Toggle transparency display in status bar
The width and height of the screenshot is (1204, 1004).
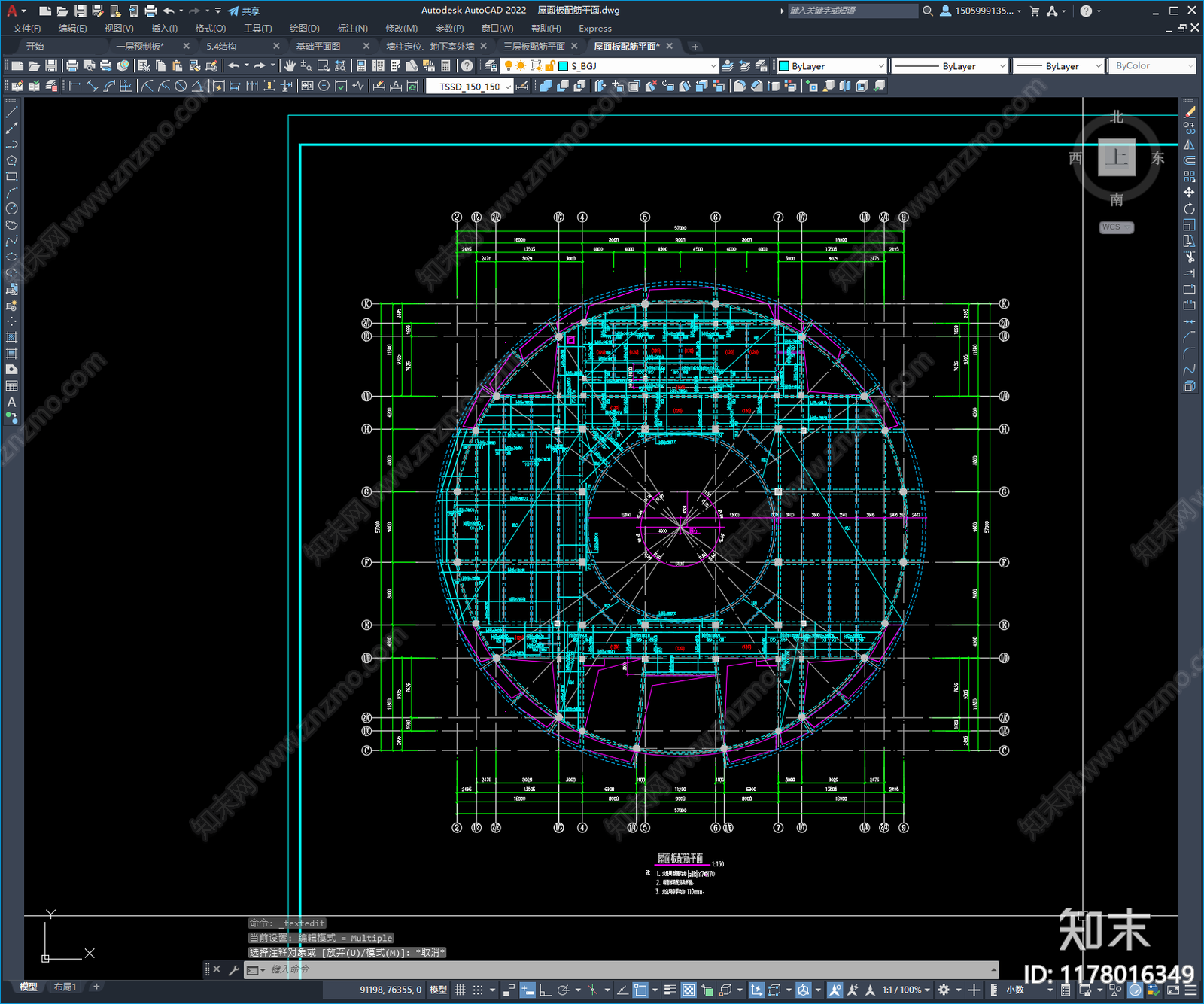(x=689, y=990)
